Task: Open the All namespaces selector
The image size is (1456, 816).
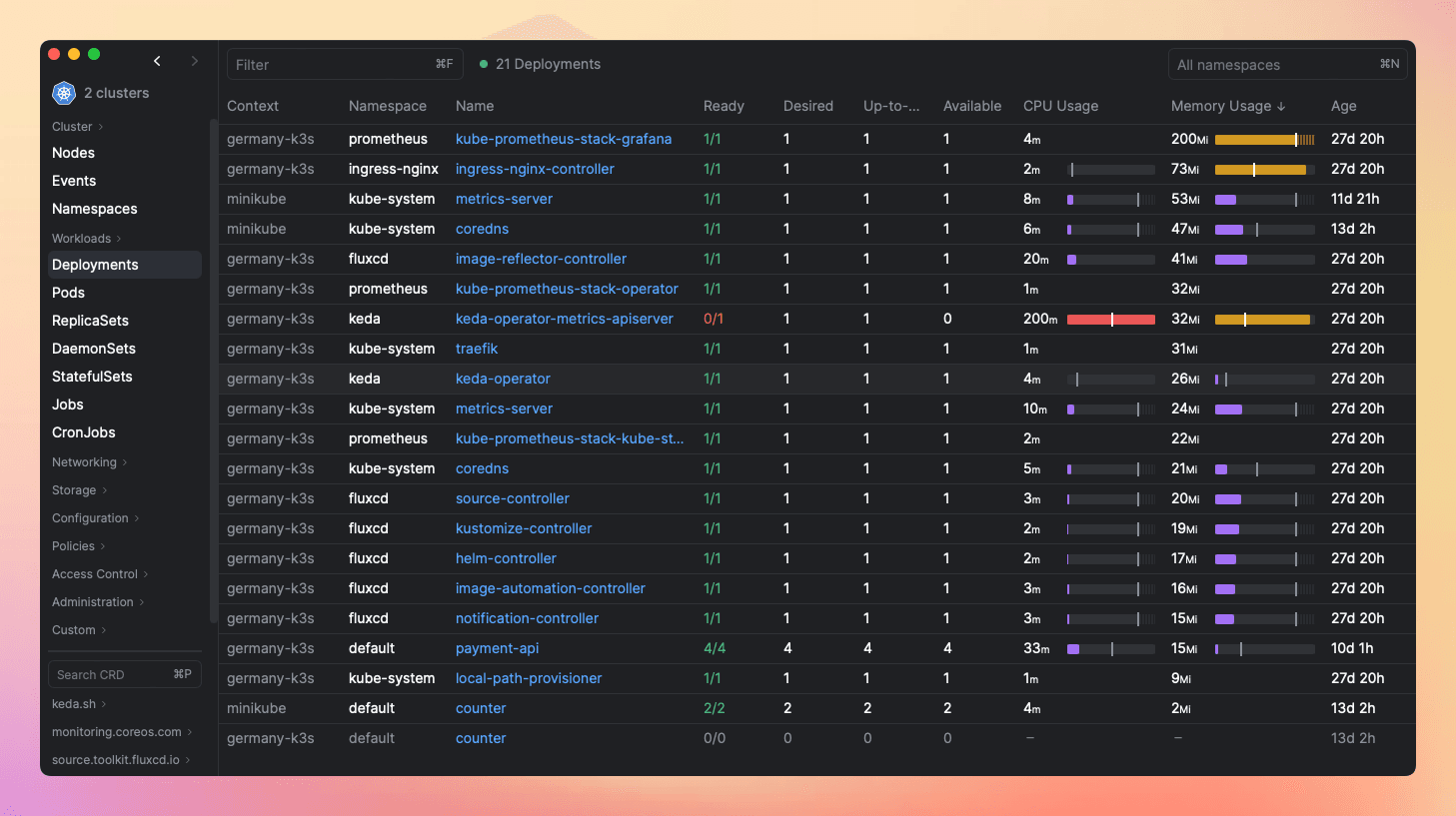Action: tap(1287, 63)
